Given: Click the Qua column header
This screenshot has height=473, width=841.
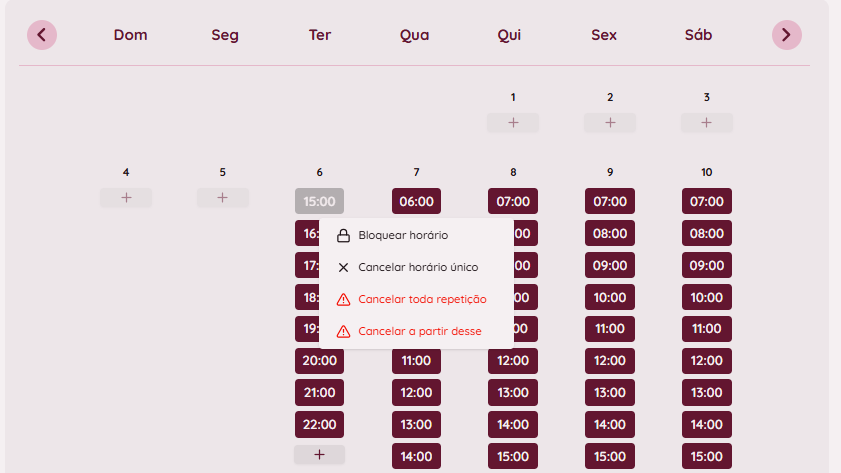Looking at the screenshot, I should [x=414, y=35].
